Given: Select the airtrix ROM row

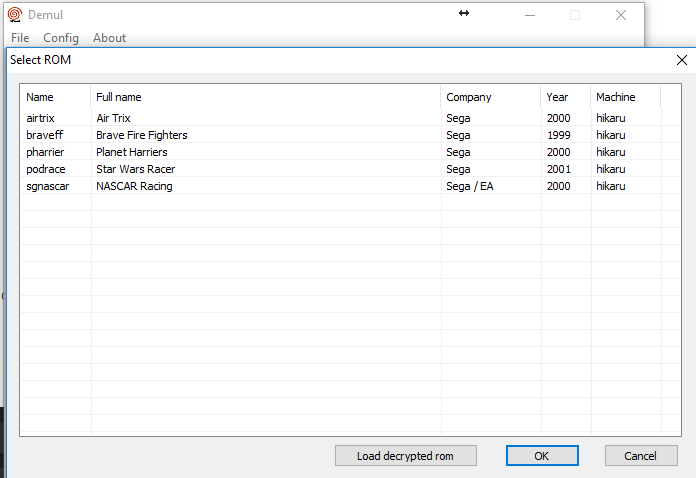Looking at the screenshot, I should pyautogui.click(x=350, y=118).
